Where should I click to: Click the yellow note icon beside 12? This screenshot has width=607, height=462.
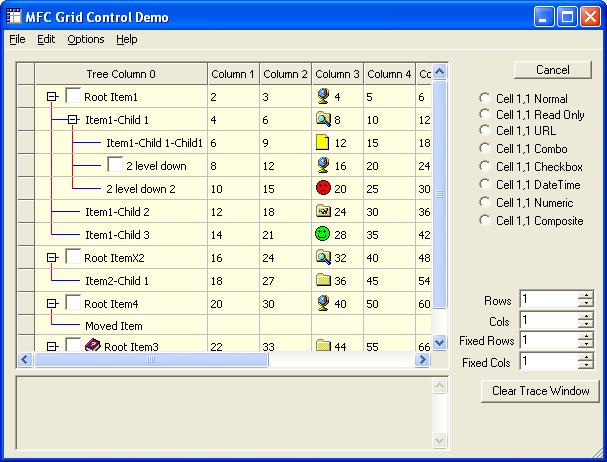(x=322, y=143)
